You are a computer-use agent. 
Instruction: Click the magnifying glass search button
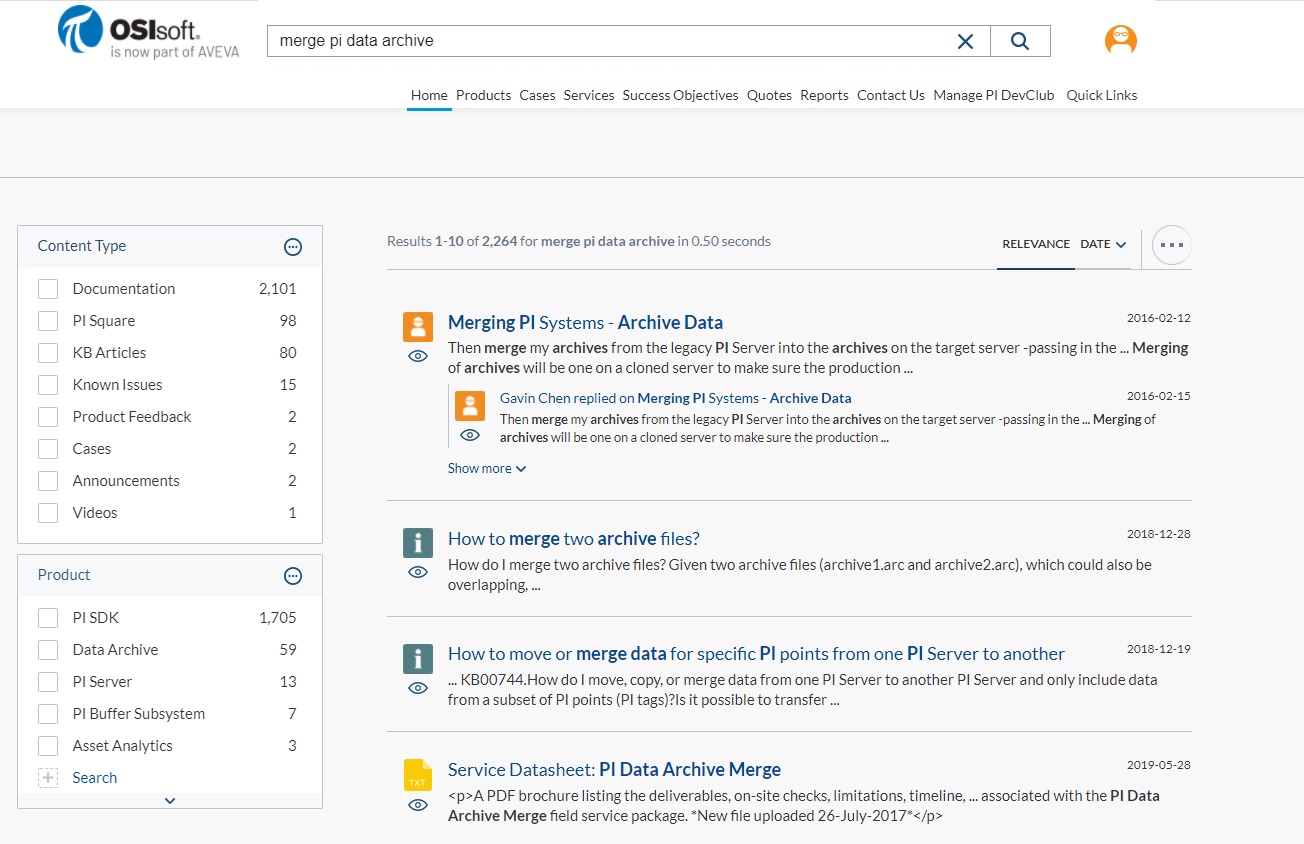pyautogui.click(x=1020, y=41)
